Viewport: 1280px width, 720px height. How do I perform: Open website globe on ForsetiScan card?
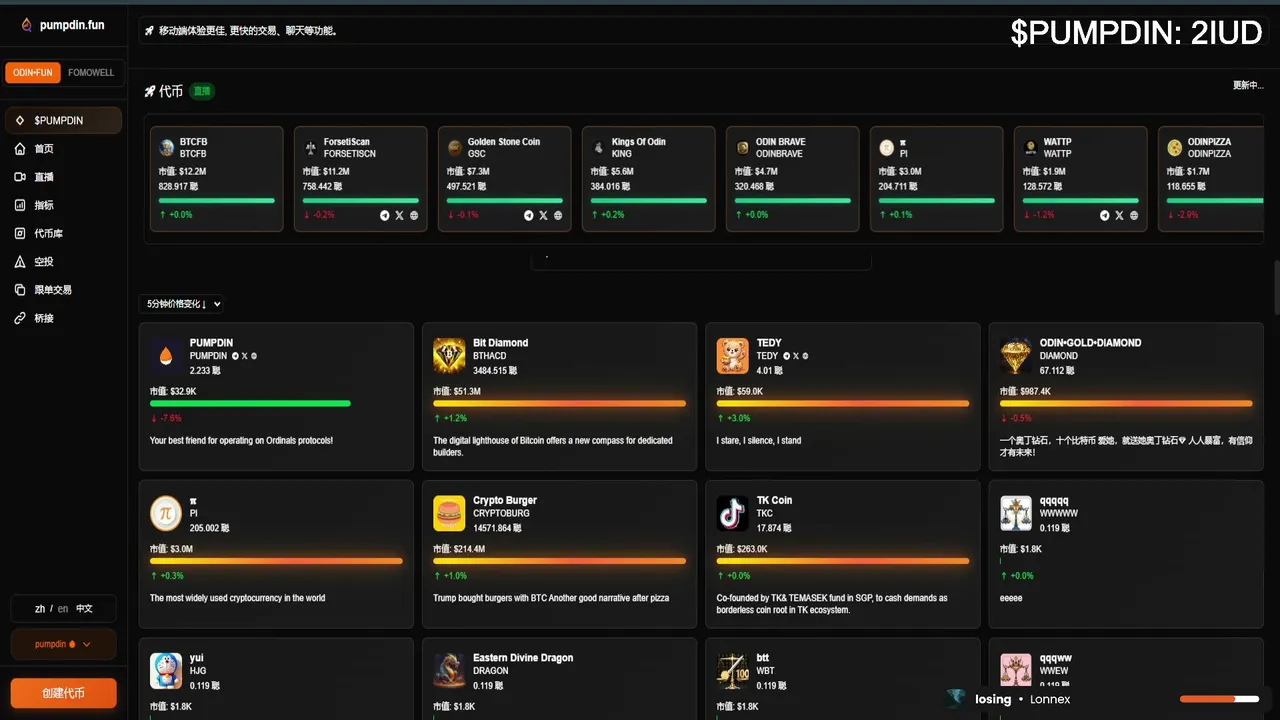(x=414, y=215)
